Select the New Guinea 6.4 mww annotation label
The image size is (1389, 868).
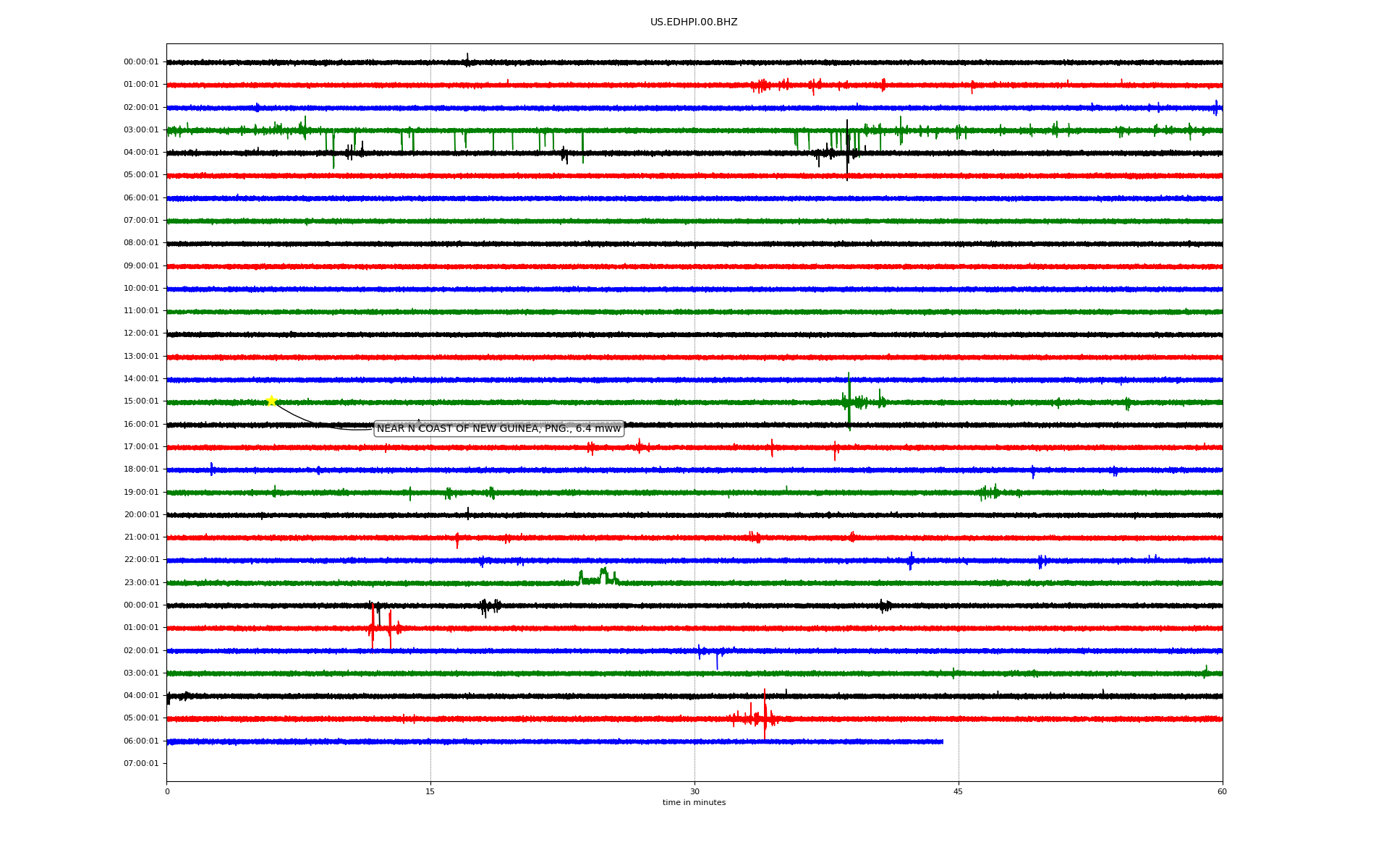499,429
